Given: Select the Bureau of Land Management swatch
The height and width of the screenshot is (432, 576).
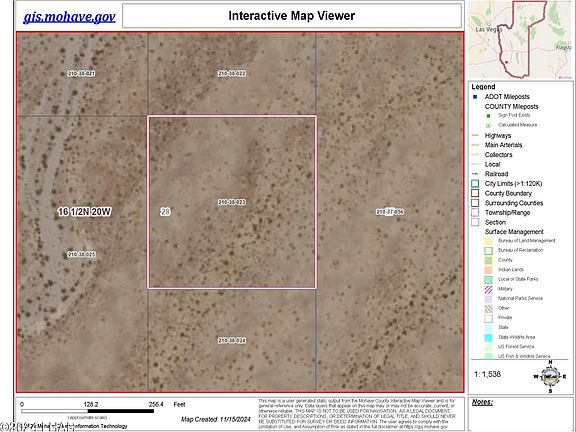Looking at the screenshot, I should coord(489,241).
